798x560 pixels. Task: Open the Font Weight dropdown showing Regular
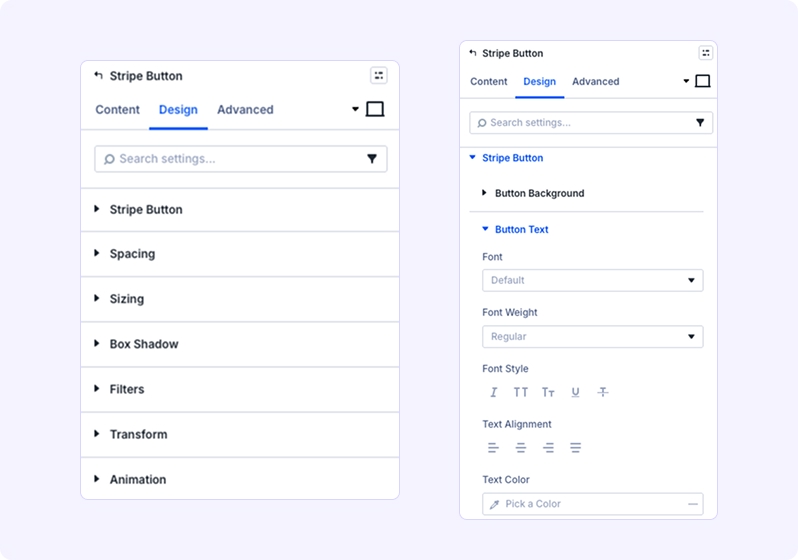592,337
